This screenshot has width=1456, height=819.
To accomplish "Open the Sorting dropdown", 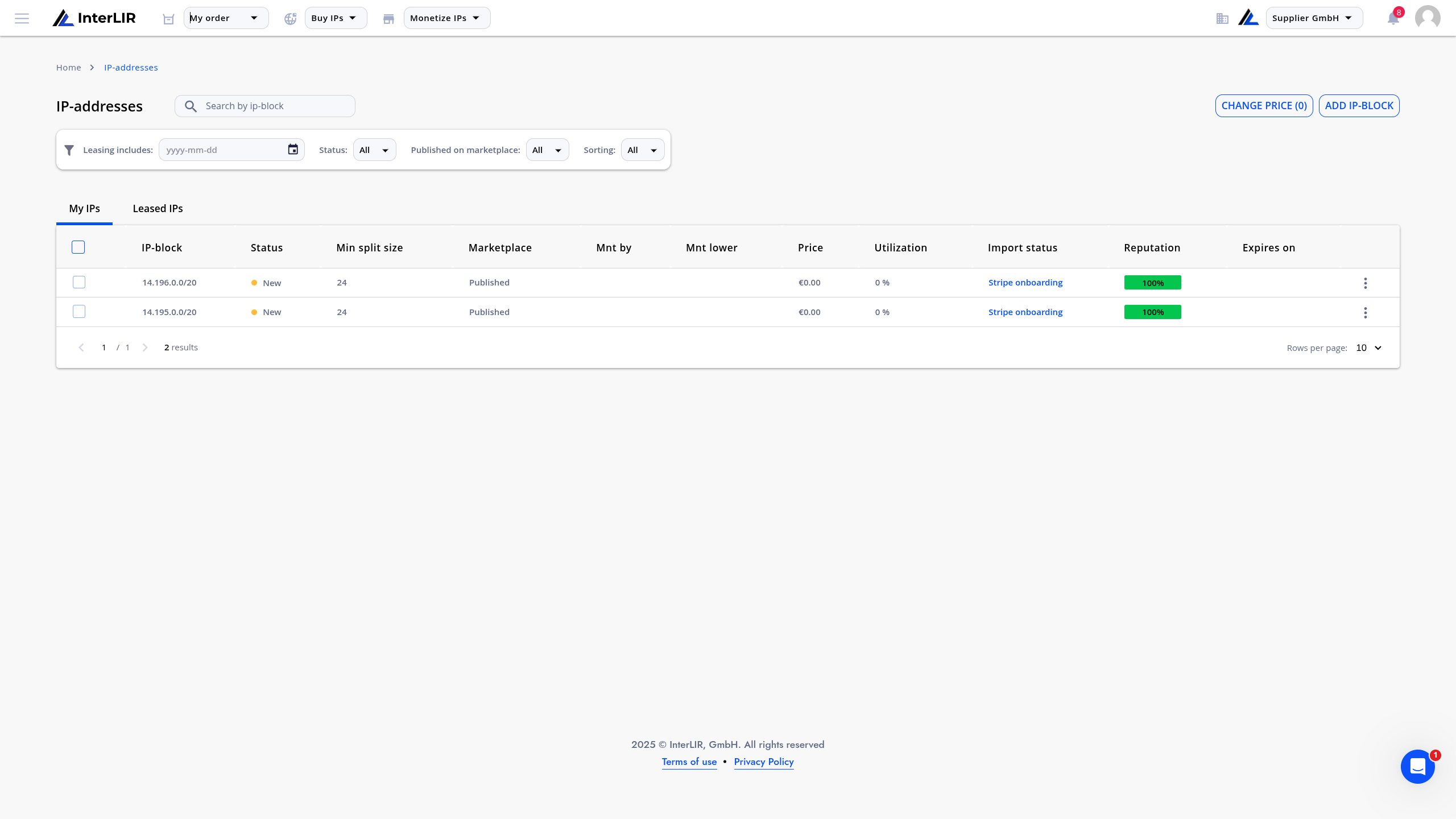I will click(x=643, y=150).
